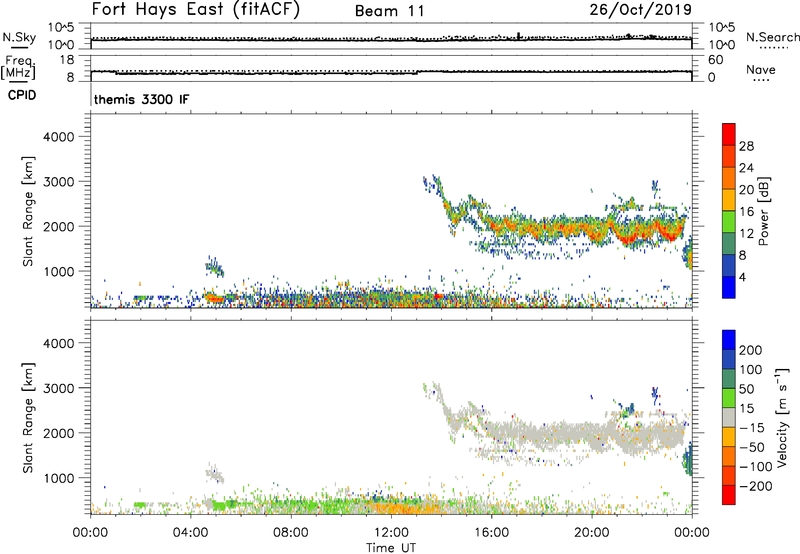Image resolution: width=800 pixels, height=554 pixels.
Task: Click '4000' on power panel range axis
Action: pos(58,137)
